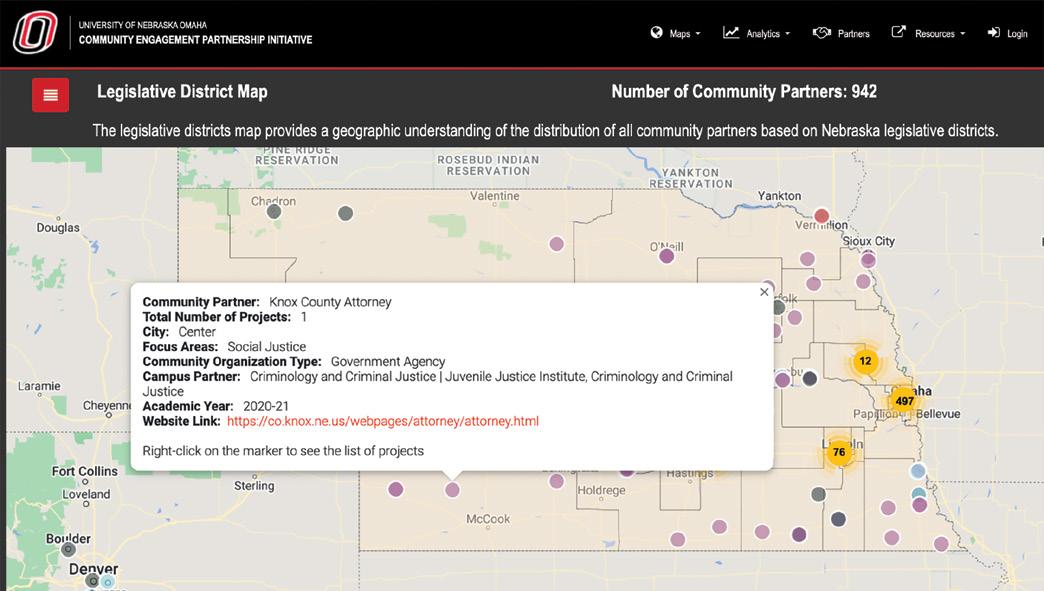
Task: Click the globe icon beside Maps
Action: tap(656, 33)
